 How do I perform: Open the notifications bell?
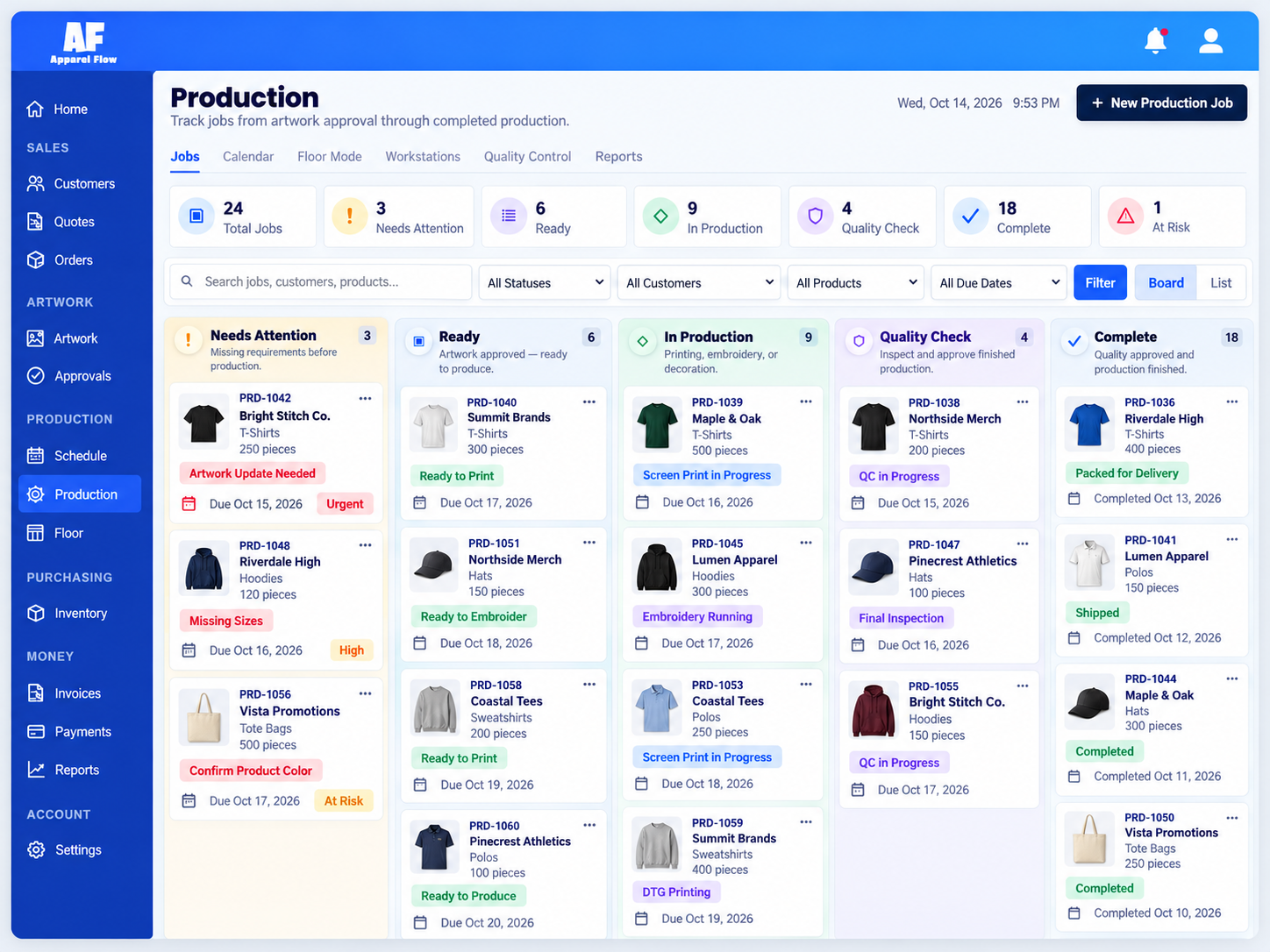pyautogui.click(x=1156, y=40)
